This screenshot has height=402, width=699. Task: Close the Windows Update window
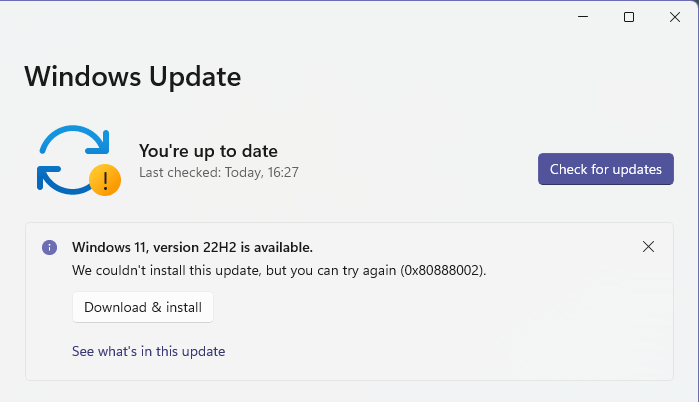click(x=674, y=17)
